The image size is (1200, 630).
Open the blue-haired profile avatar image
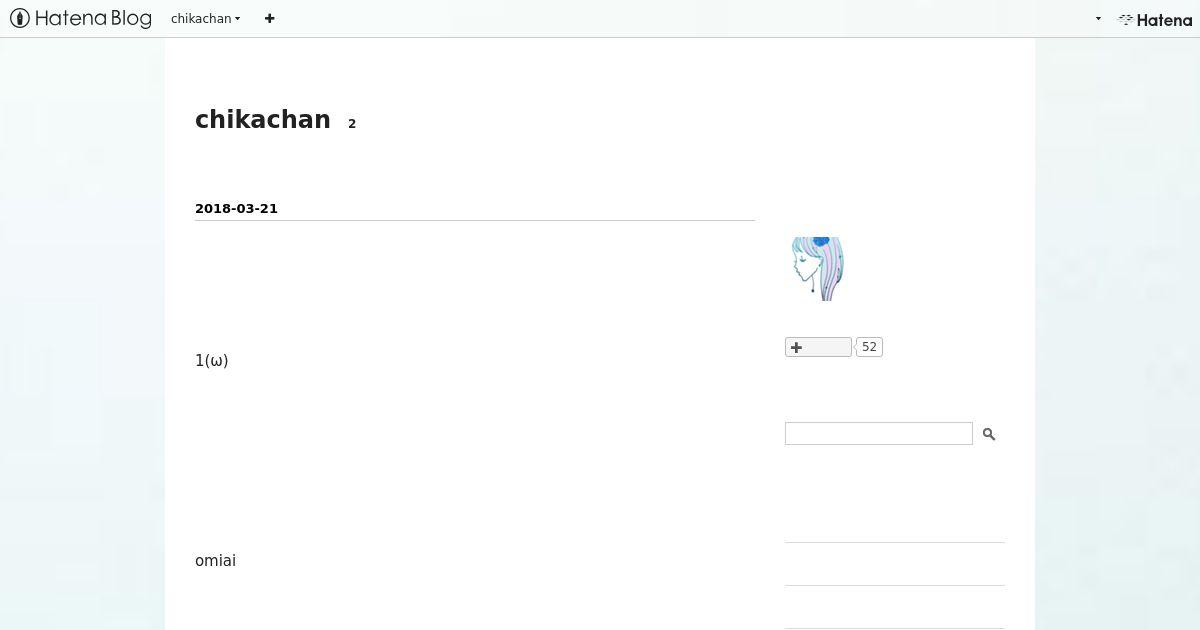point(817,268)
